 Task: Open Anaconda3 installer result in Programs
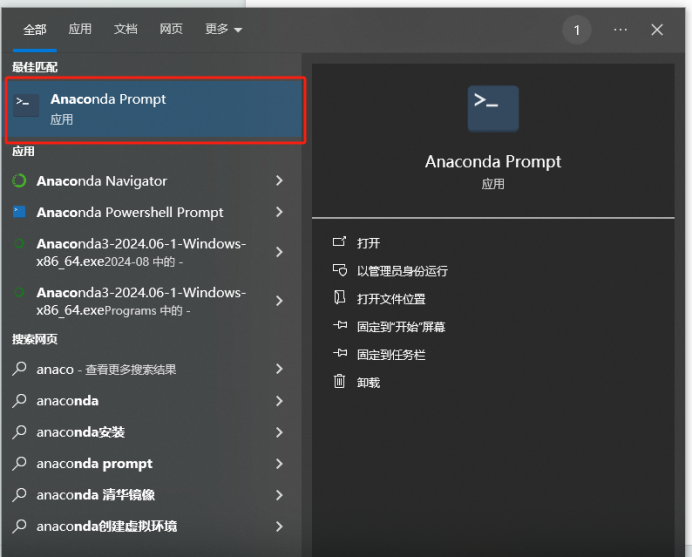pos(141,301)
